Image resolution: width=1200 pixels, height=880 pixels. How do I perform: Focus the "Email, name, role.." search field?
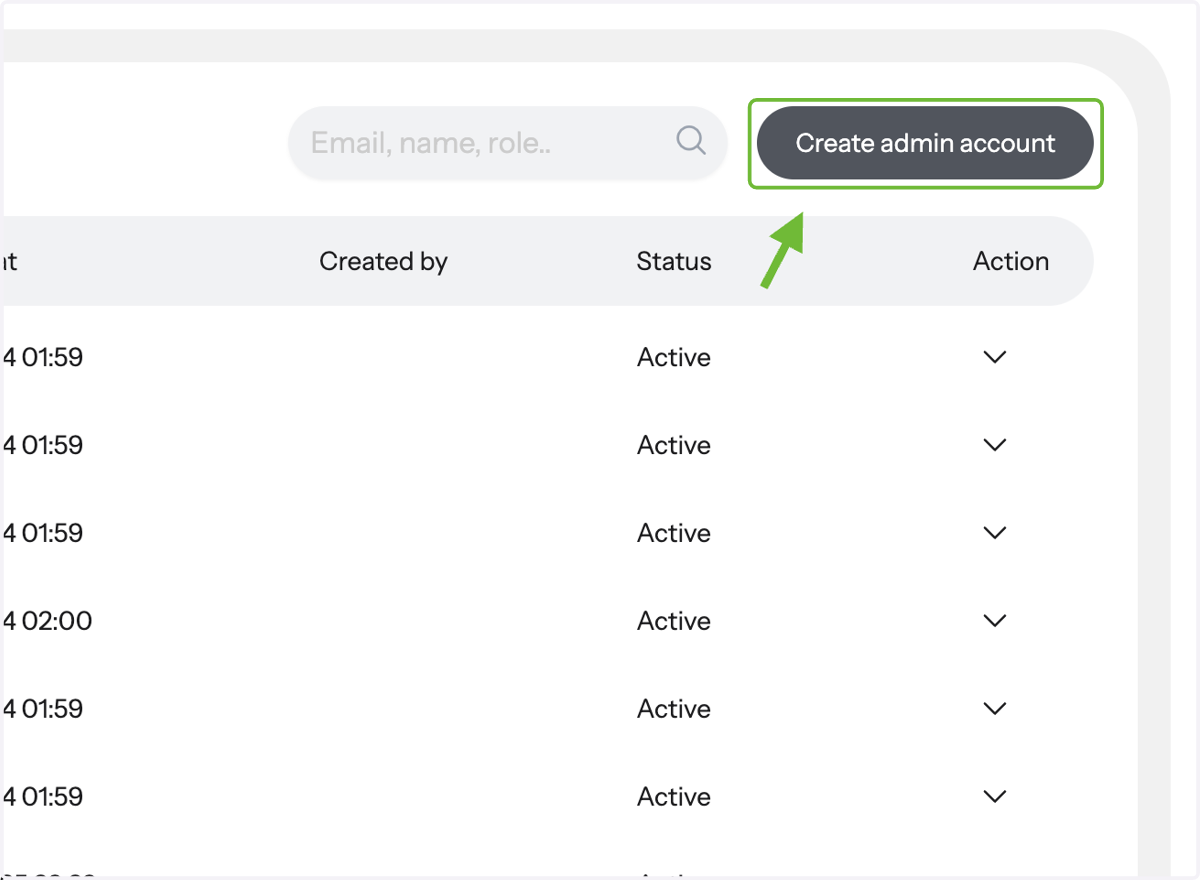(507, 143)
